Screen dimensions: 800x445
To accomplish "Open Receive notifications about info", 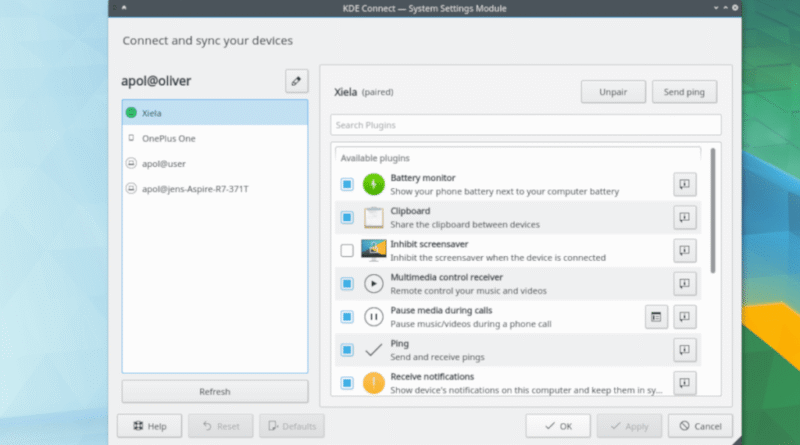I will (x=685, y=383).
